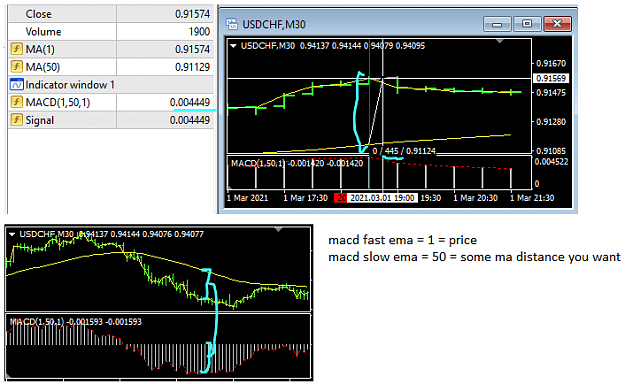Minimize the USDCHF,M30 chart window
625x384 pixels.
click(x=497, y=24)
